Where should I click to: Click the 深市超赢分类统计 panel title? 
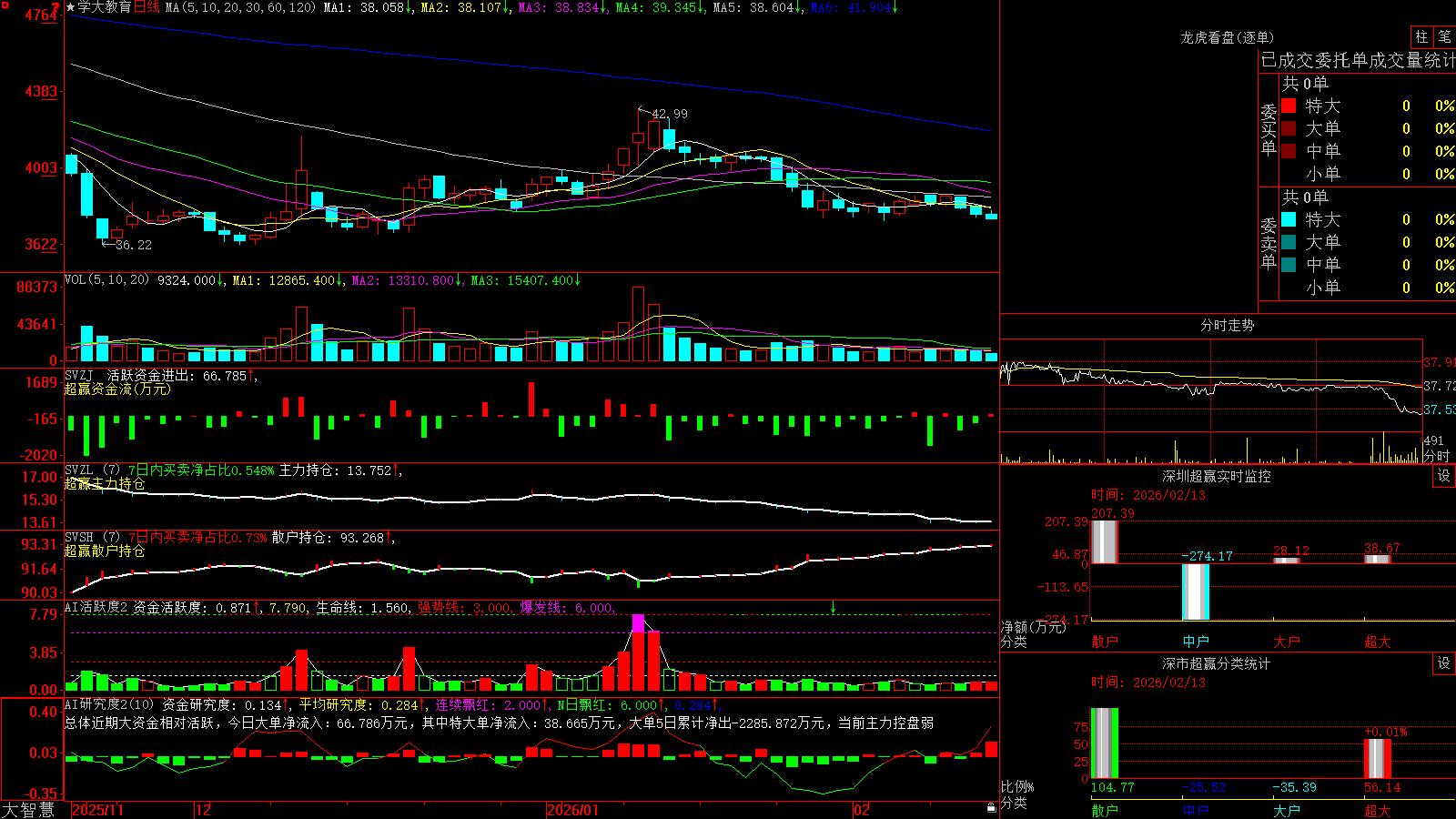(1216, 663)
